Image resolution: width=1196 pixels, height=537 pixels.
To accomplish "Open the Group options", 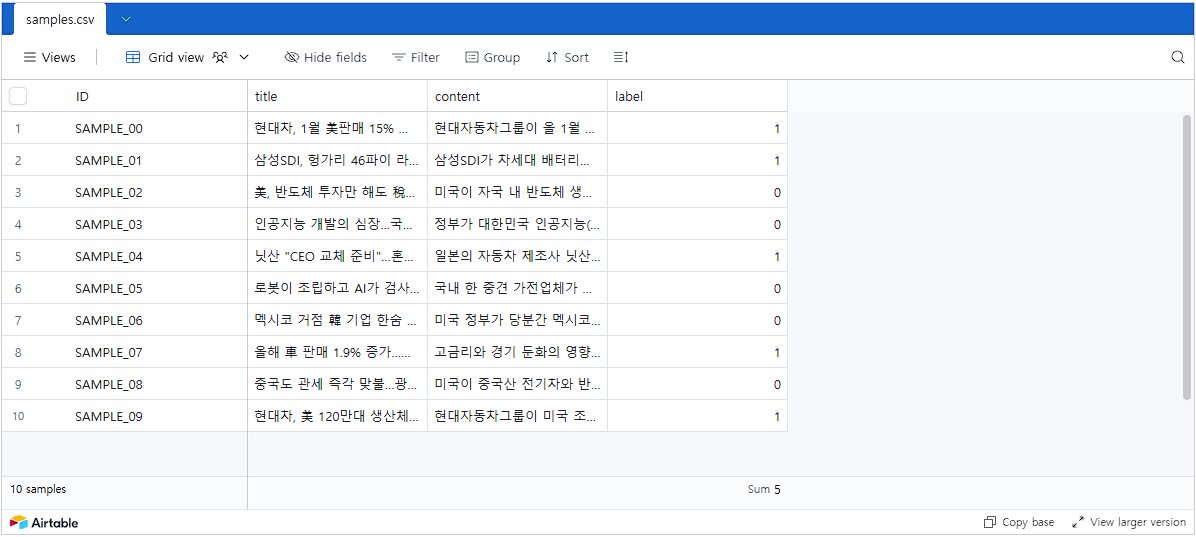I will 493,57.
